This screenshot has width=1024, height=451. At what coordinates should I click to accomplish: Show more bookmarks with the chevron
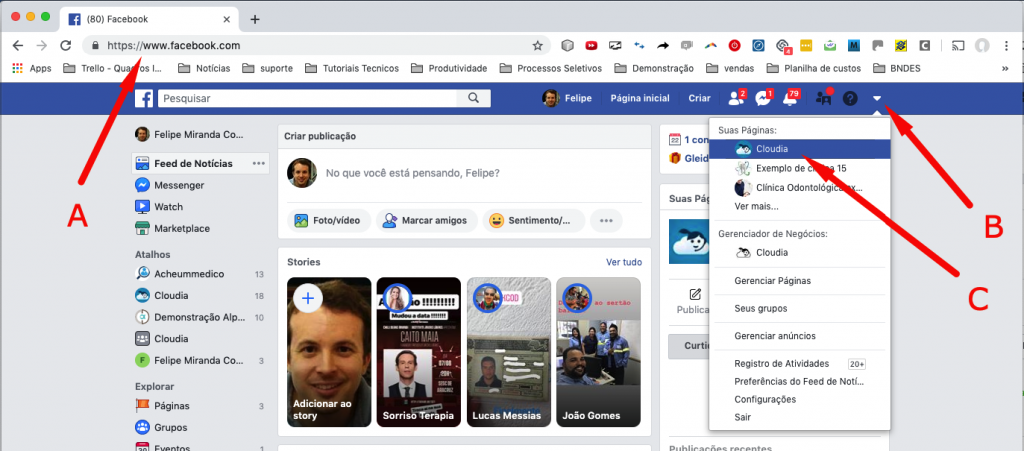[x=1004, y=68]
